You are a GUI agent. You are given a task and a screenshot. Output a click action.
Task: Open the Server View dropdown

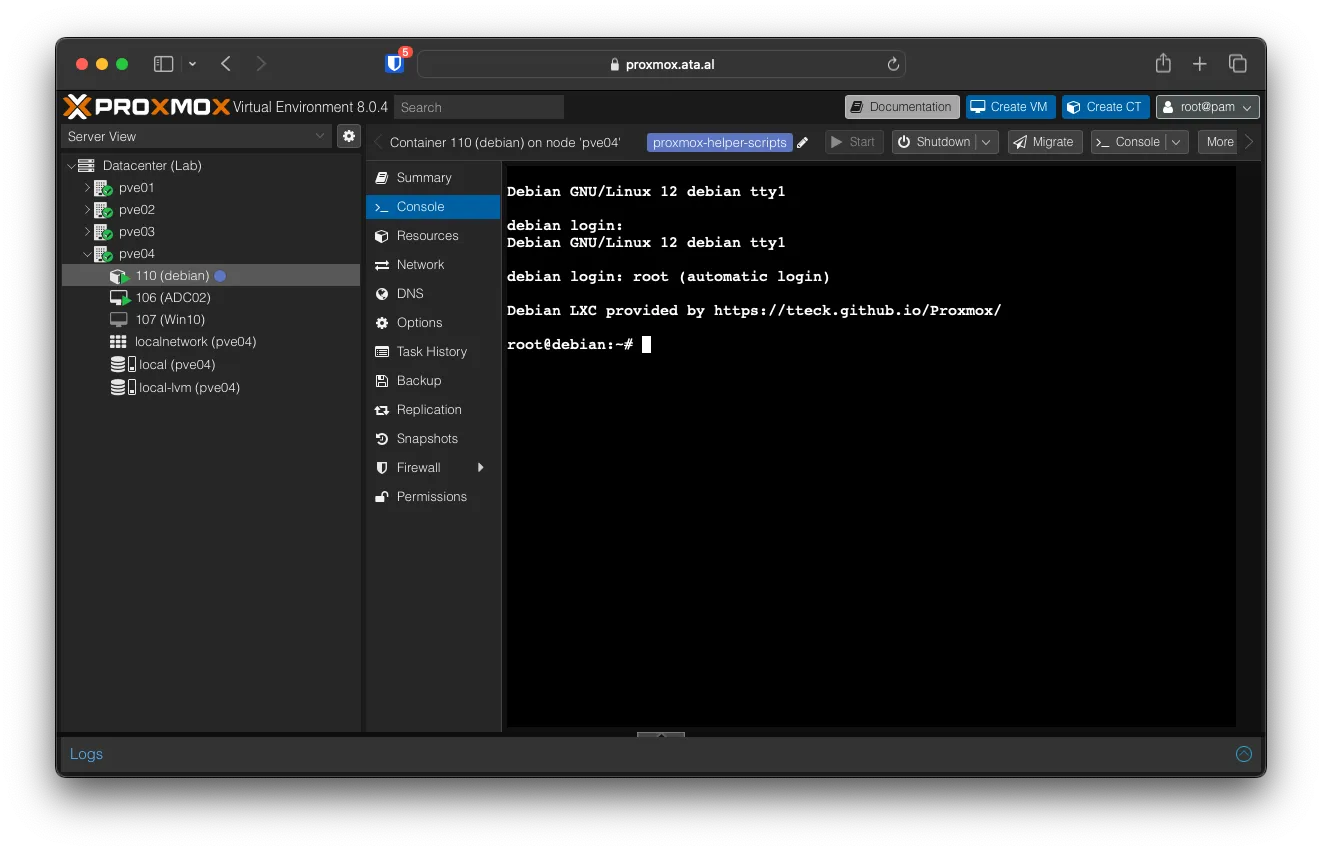(197, 136)
